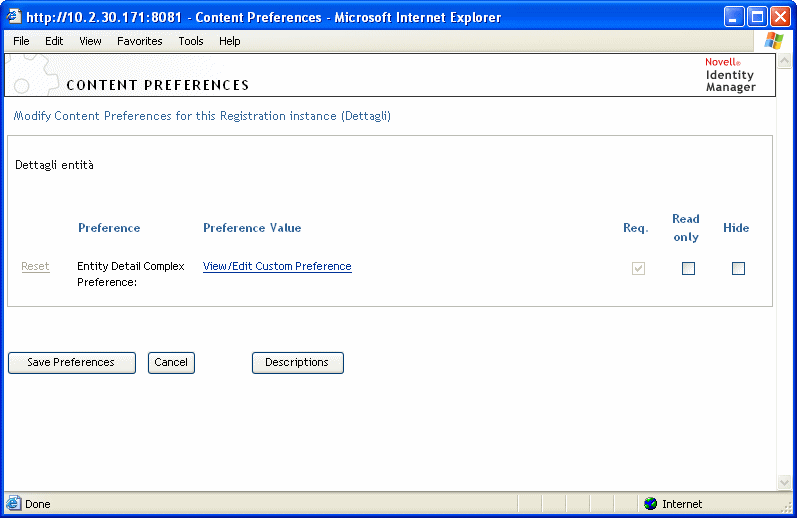Open View/Edit Custom Preference link
797x518 pixels.
point(277,266)
